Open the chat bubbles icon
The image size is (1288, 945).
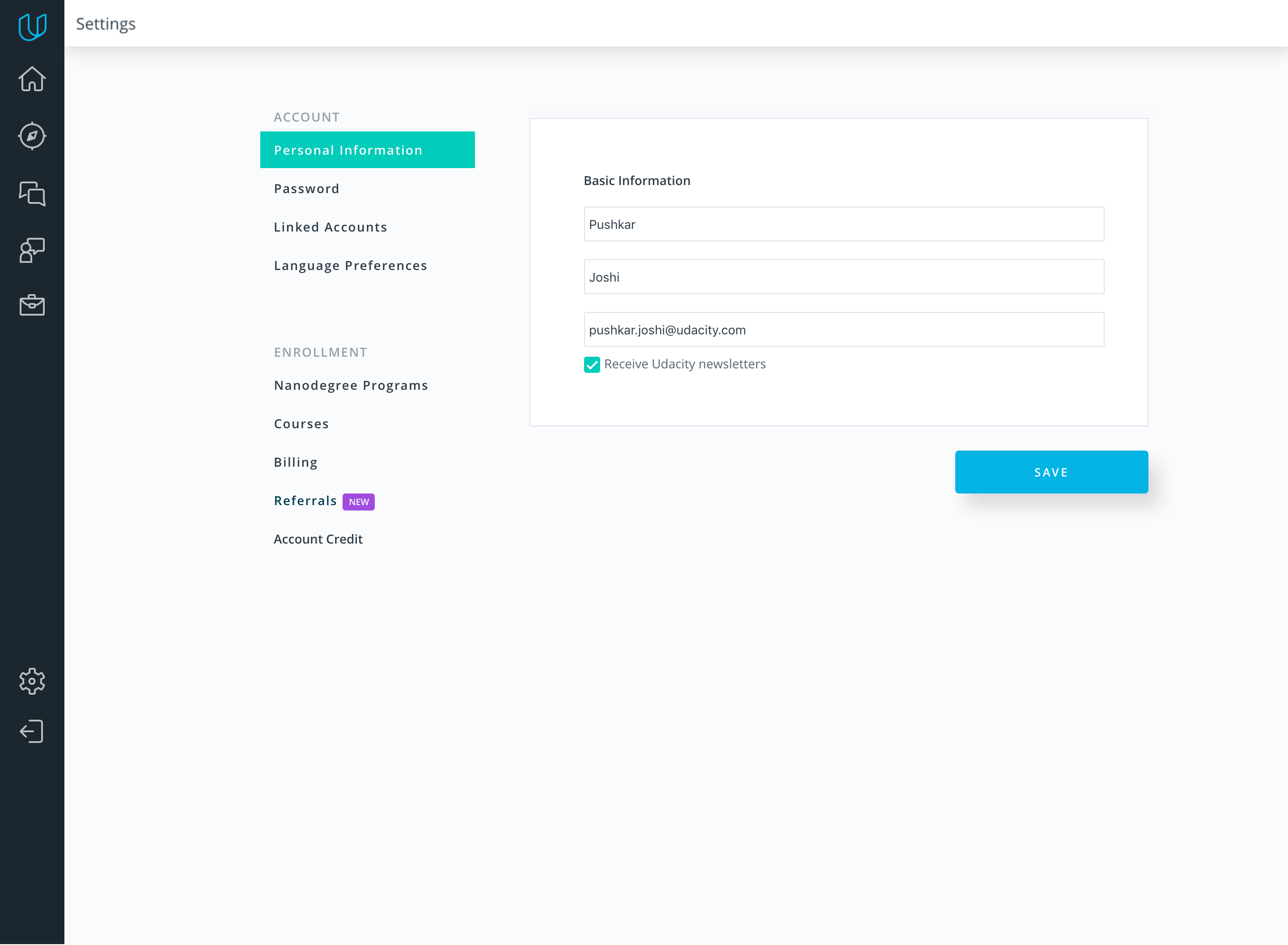pos(32,194)
